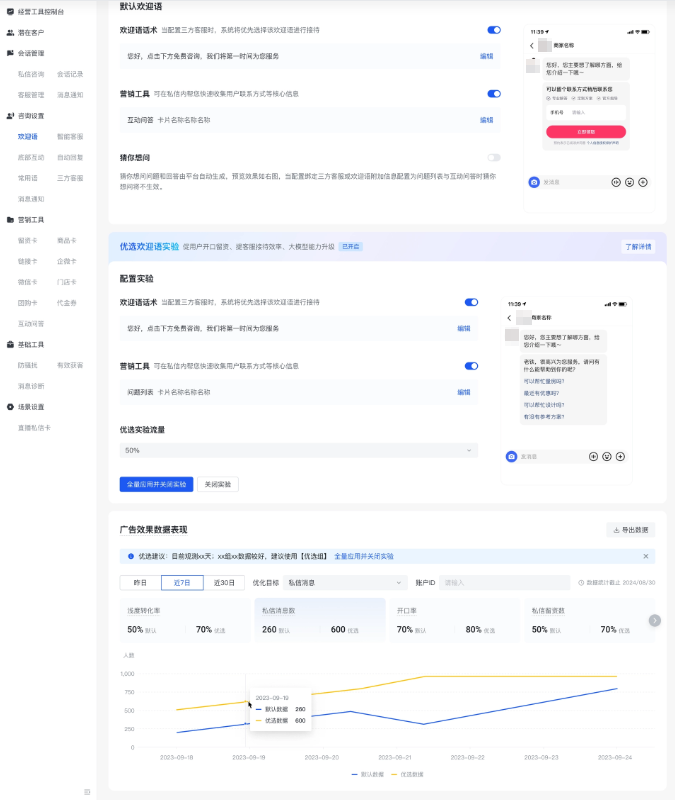Open the 优化目标 私信消息 dropdown
This screenshot has width=675, height=800.
tap(345, 583)
